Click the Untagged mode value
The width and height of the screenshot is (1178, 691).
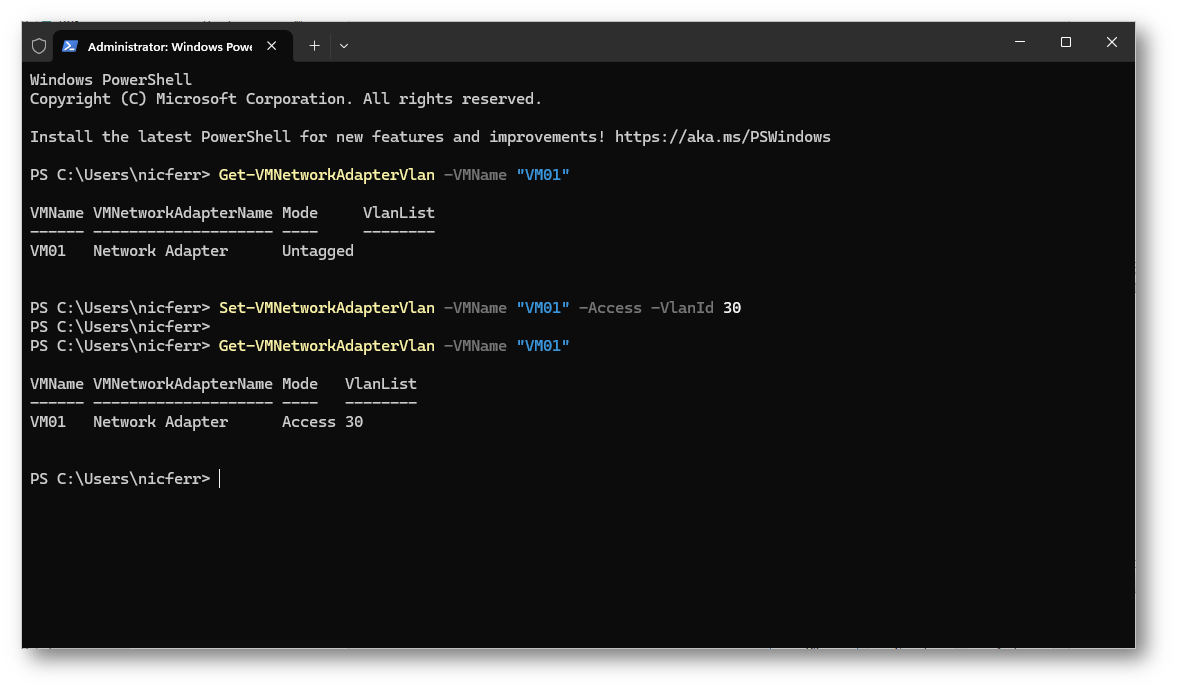(317, 251)
